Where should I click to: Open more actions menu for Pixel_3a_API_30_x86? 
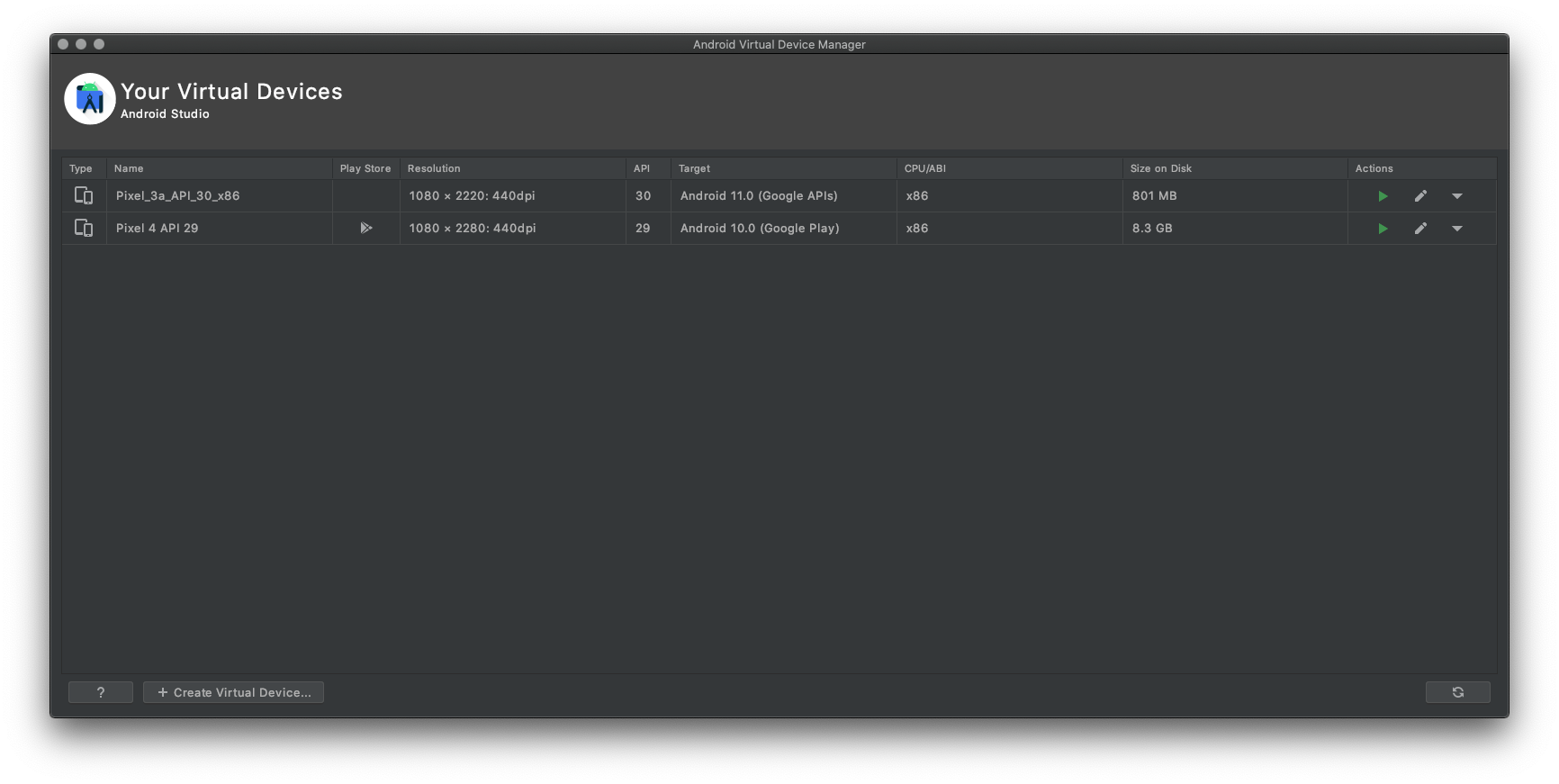pos(1457,196)
